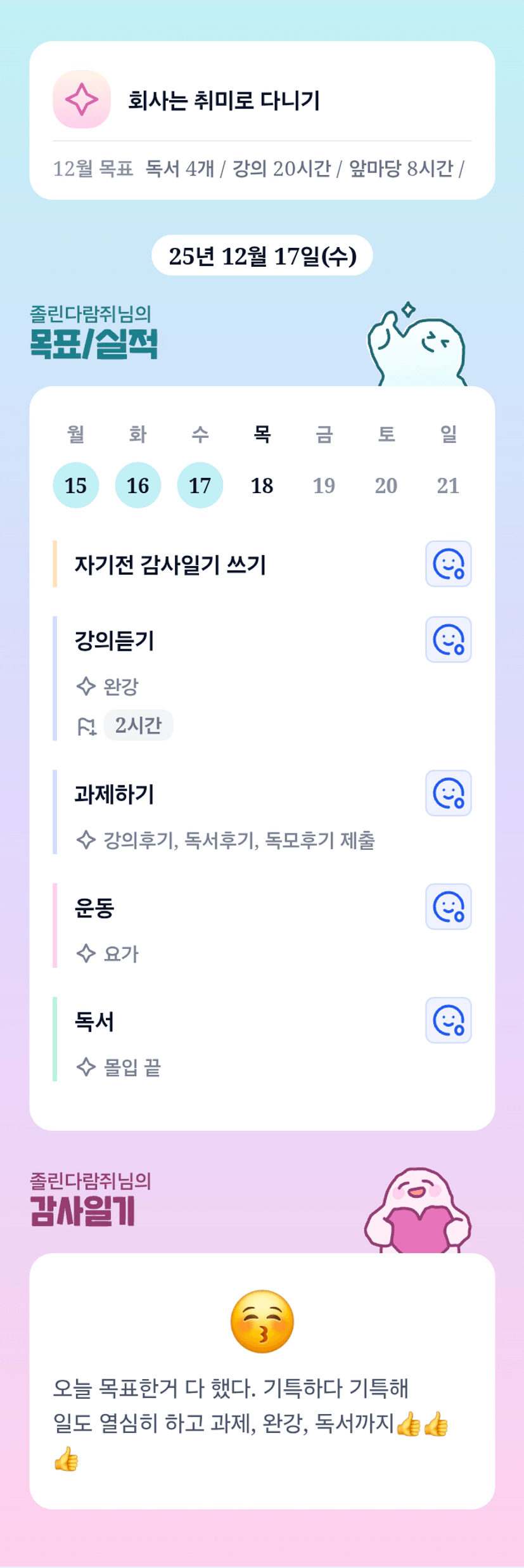The image size is (524, 1568).
Task: Select date 16 in week calendar
Action: click(x=137, y=485)
